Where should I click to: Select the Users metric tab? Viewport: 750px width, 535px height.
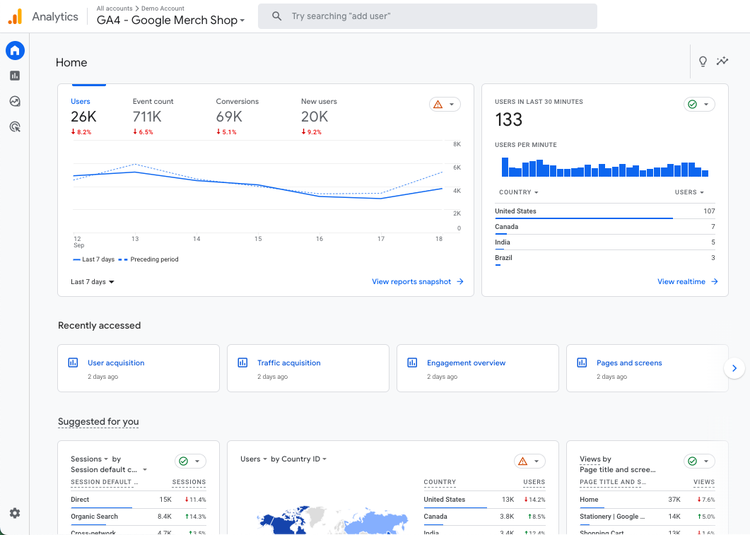pyautogui.click(x=83, y=116)
